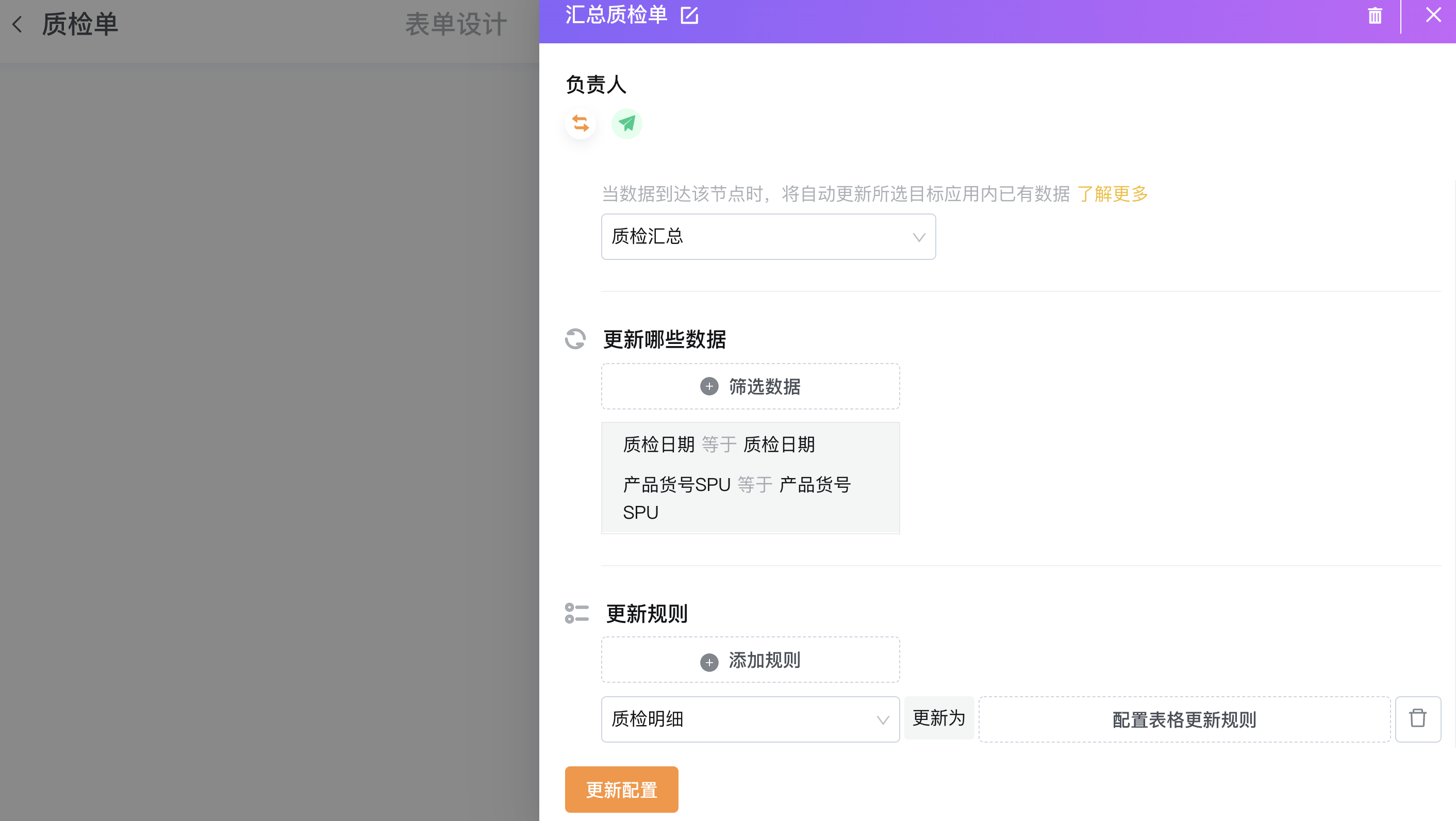Close the 汇总质检单 configuration panel
Image resolution: width=1456 pixels, height=821 pixels.
(x=1433, y=15)
